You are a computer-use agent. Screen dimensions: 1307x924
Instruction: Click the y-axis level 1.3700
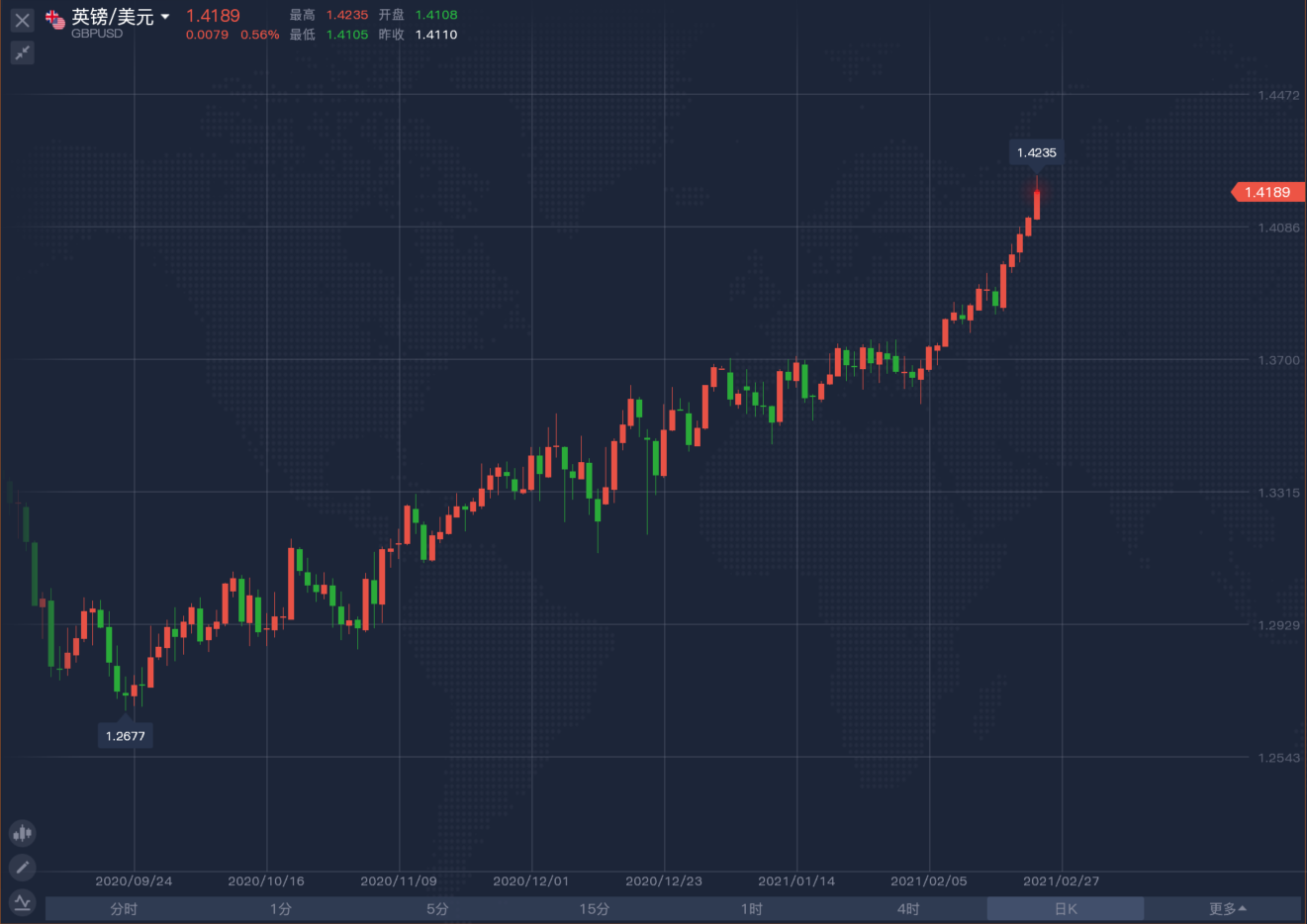pyautogui.click(x=1278, y=360)
